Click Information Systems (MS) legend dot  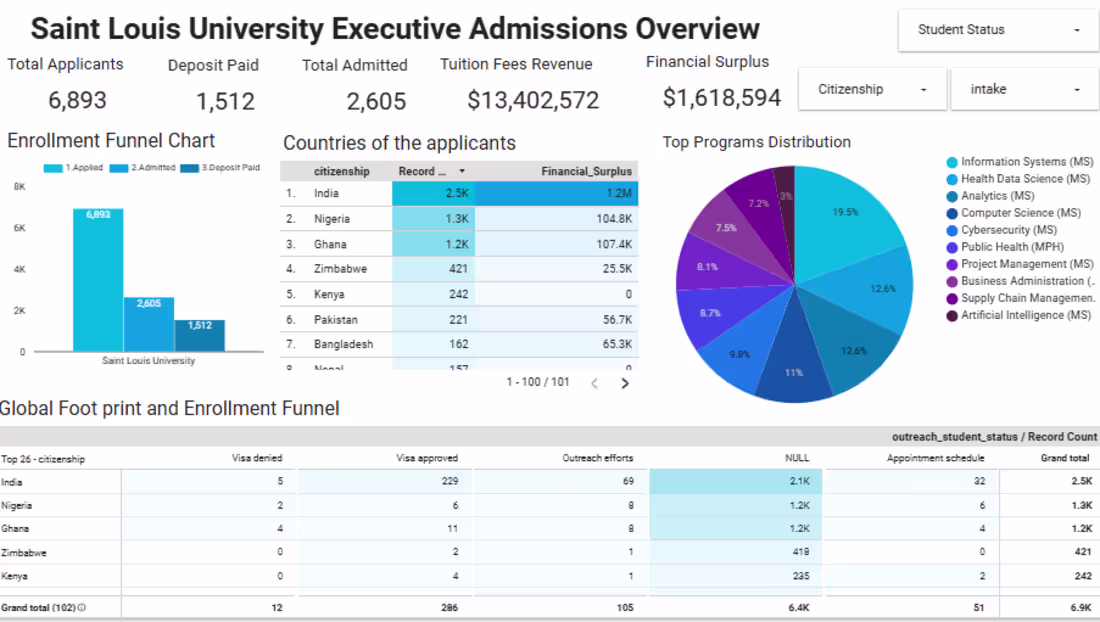coord(952,162)
